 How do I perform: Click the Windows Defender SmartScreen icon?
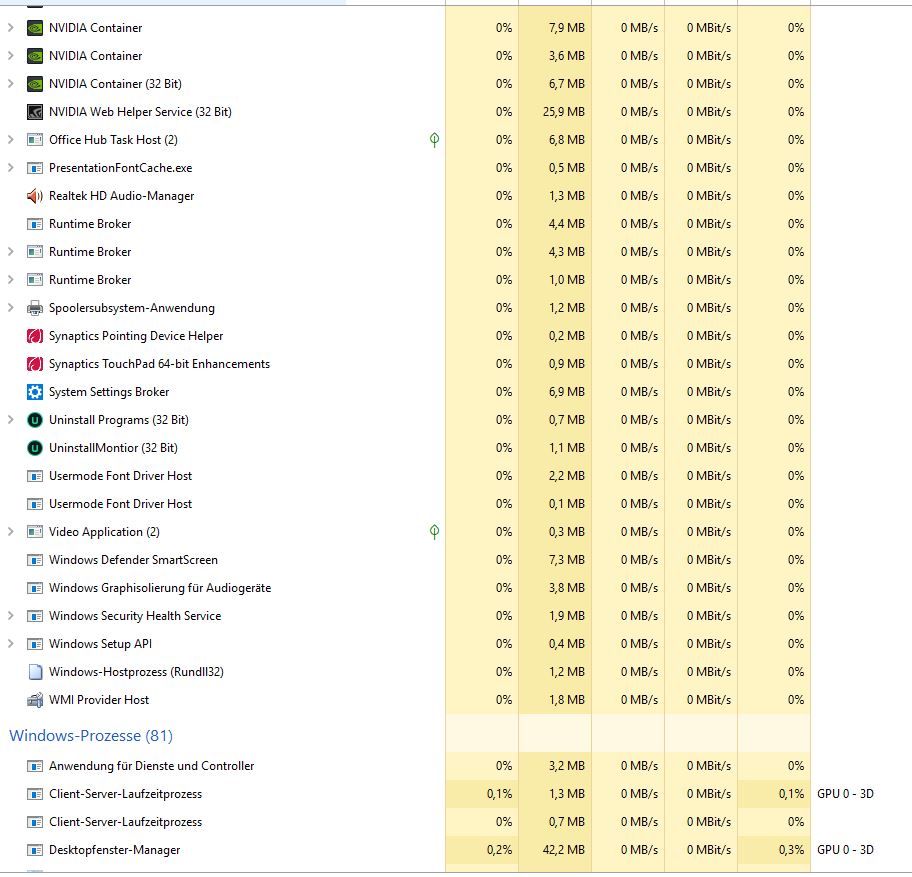(x=35, y=560)
